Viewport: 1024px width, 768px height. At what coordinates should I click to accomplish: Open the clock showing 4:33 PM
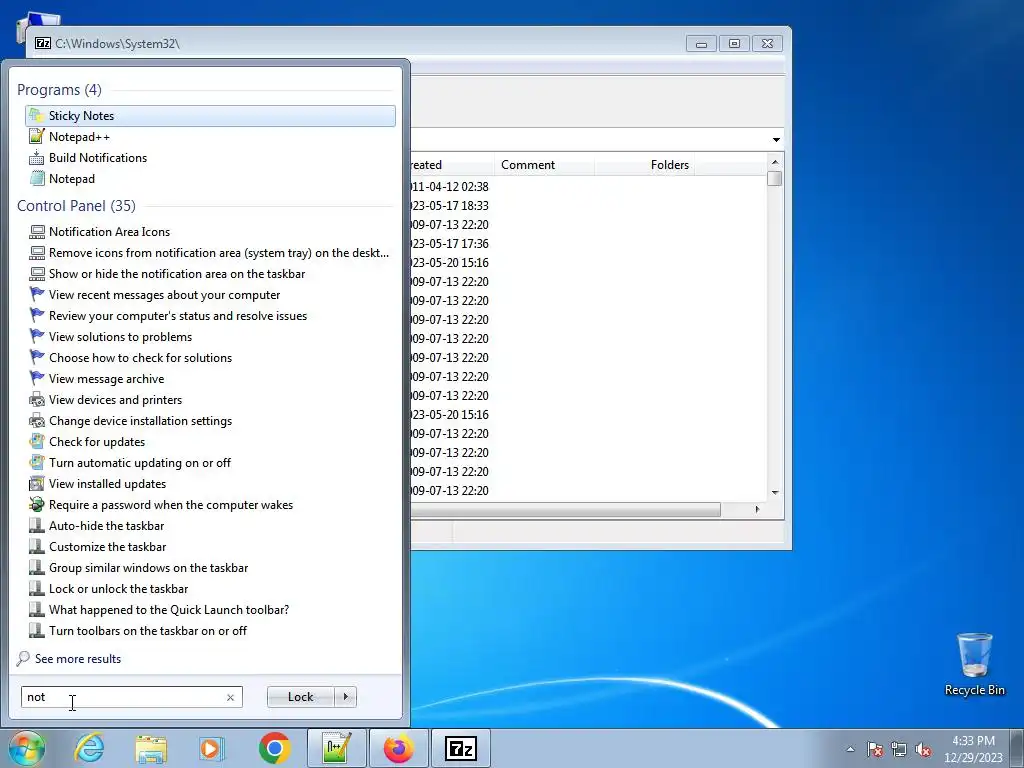click(x=973, y=749)
